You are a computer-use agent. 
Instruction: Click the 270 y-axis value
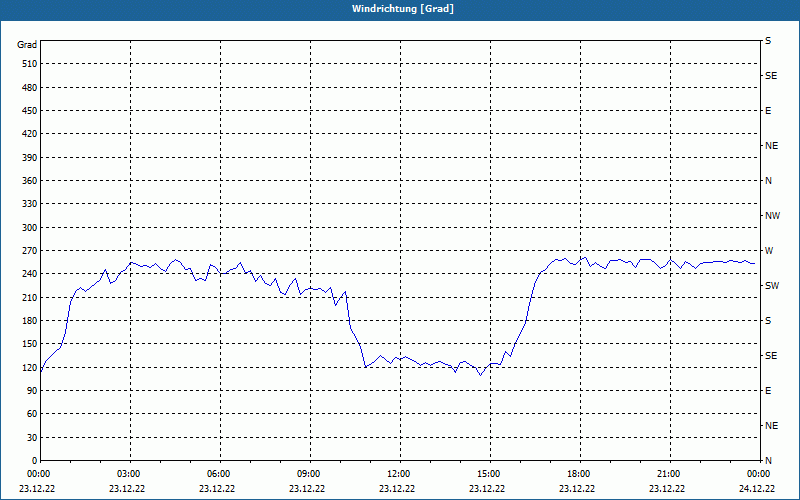point(30,251)
